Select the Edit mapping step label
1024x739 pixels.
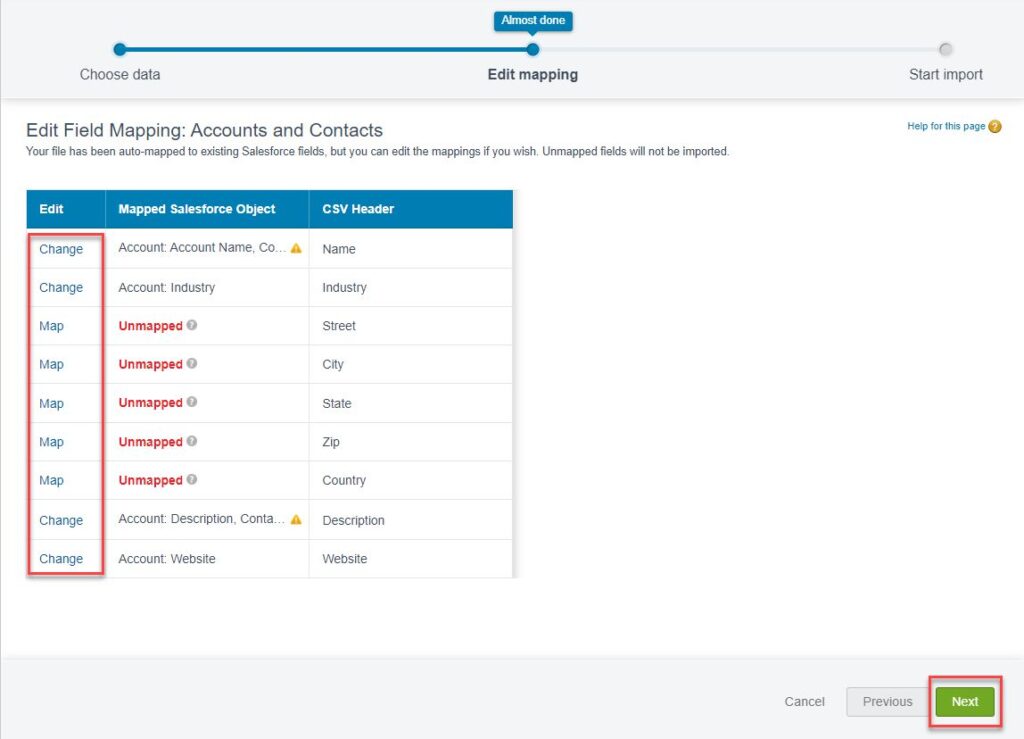tap(532, 74)
